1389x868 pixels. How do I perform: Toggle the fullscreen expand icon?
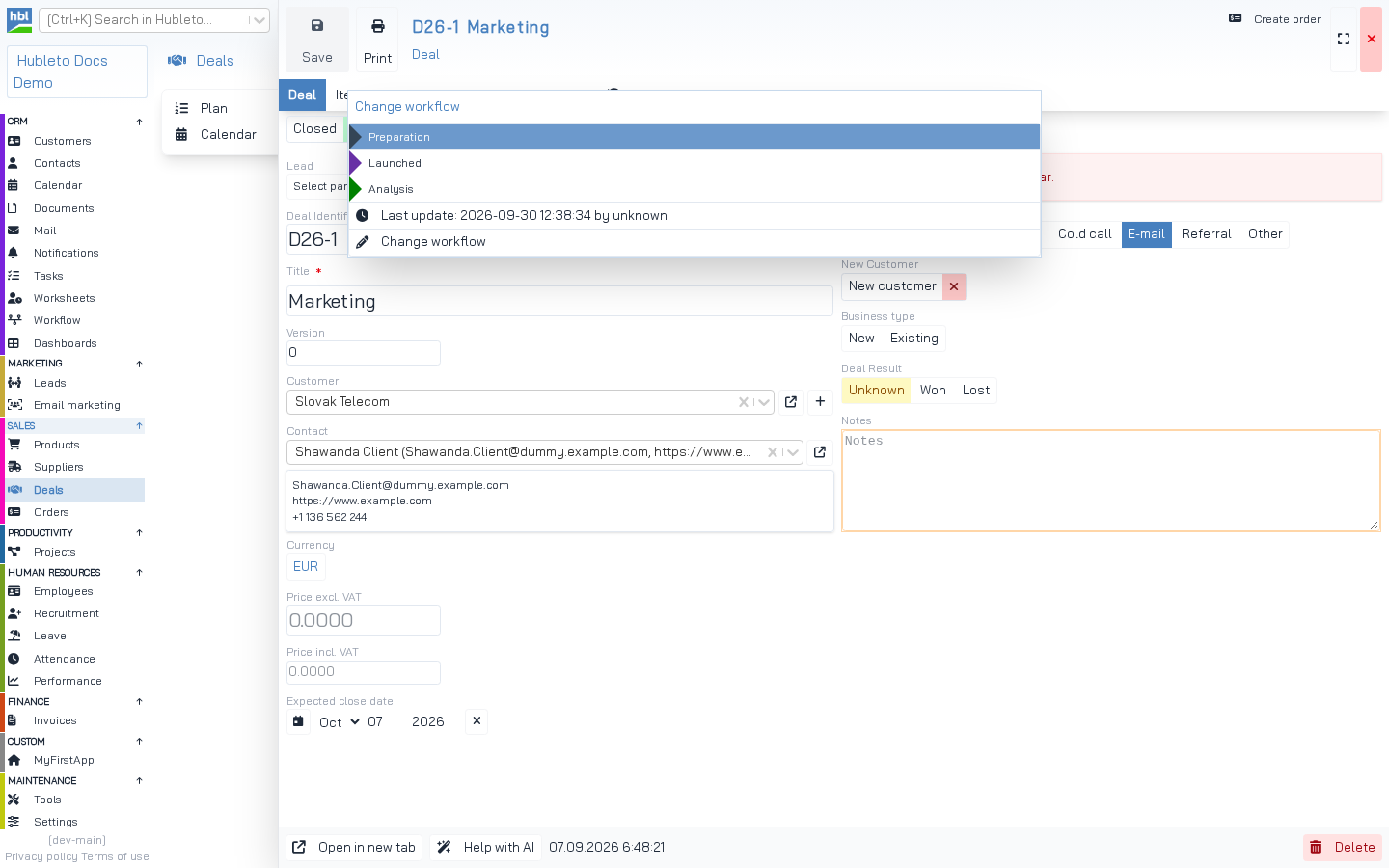click(x=1344, y=40)
